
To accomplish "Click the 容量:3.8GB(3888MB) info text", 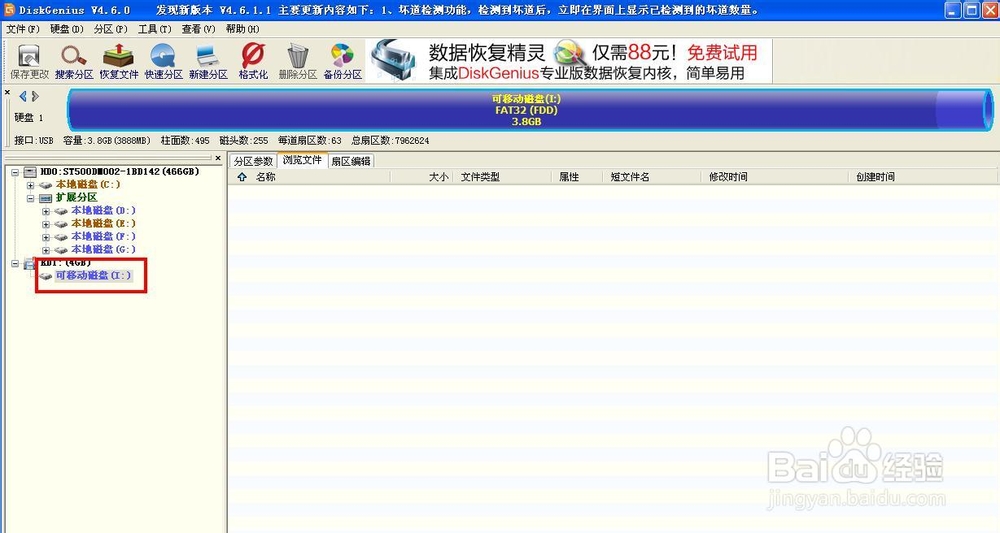I will (x=107, y=140).
